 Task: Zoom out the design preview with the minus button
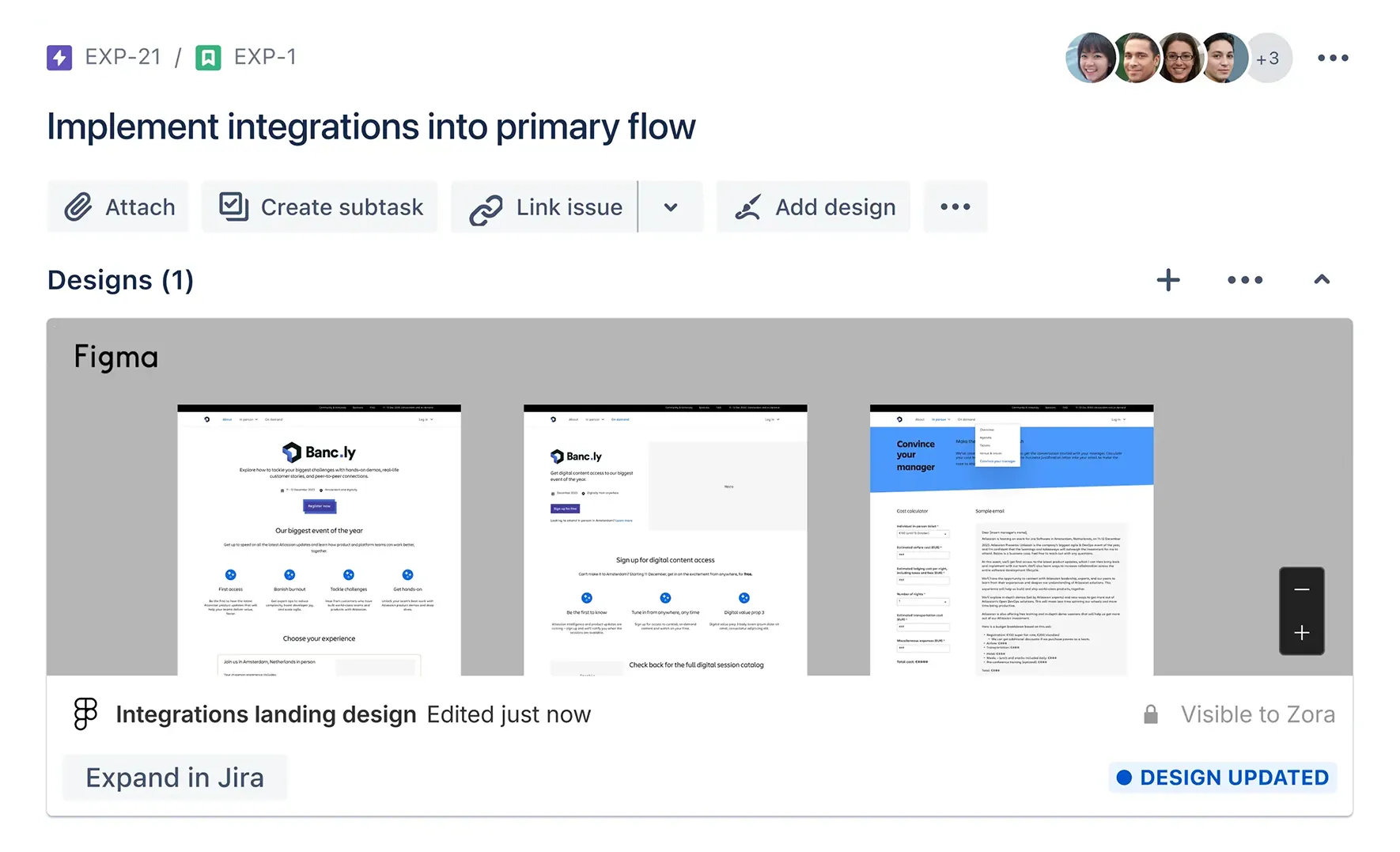pos(1301,590)
